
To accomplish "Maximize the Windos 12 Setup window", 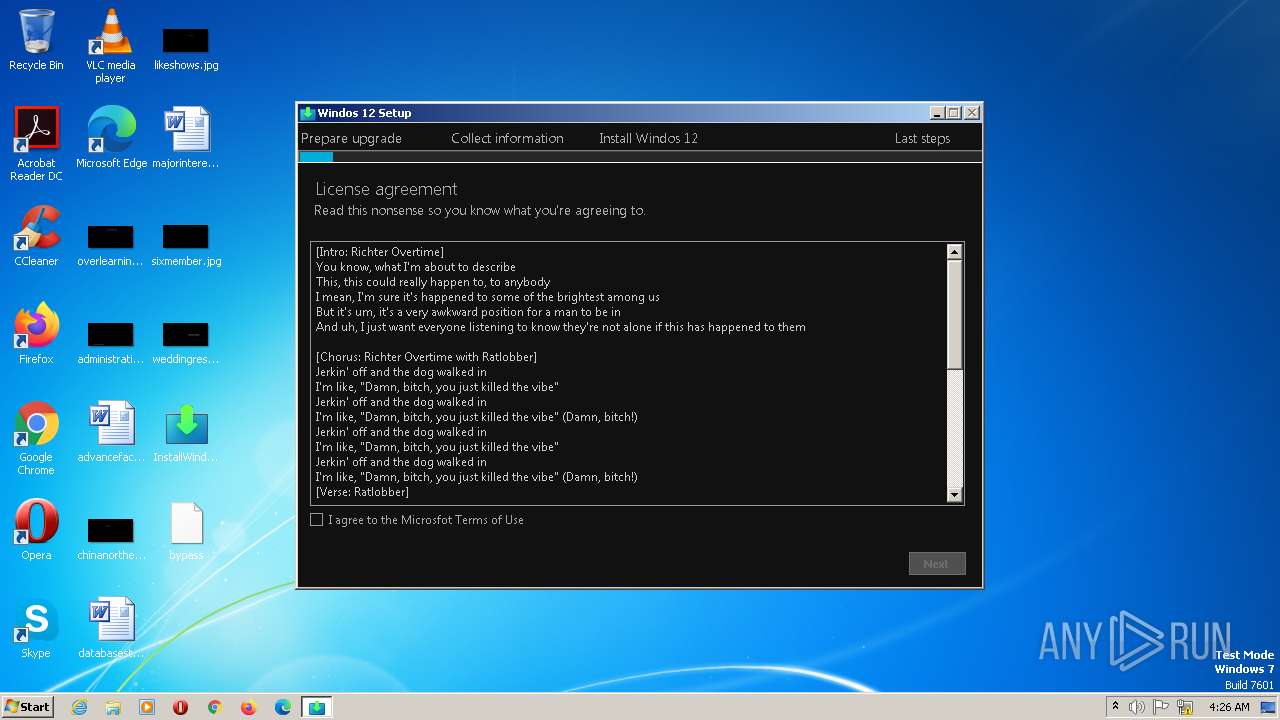I will coord(954,113).
